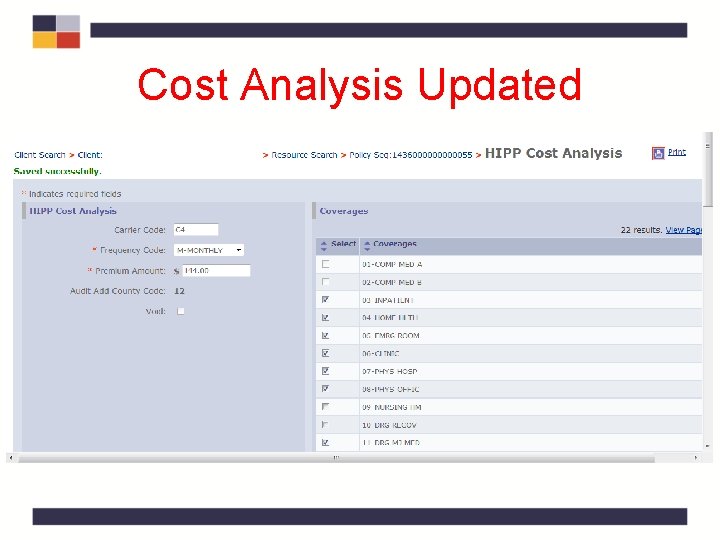The width and height of the screenshot is (720, 540).
Task: Open the Client Search breadcrumb link
Action: 40,155
